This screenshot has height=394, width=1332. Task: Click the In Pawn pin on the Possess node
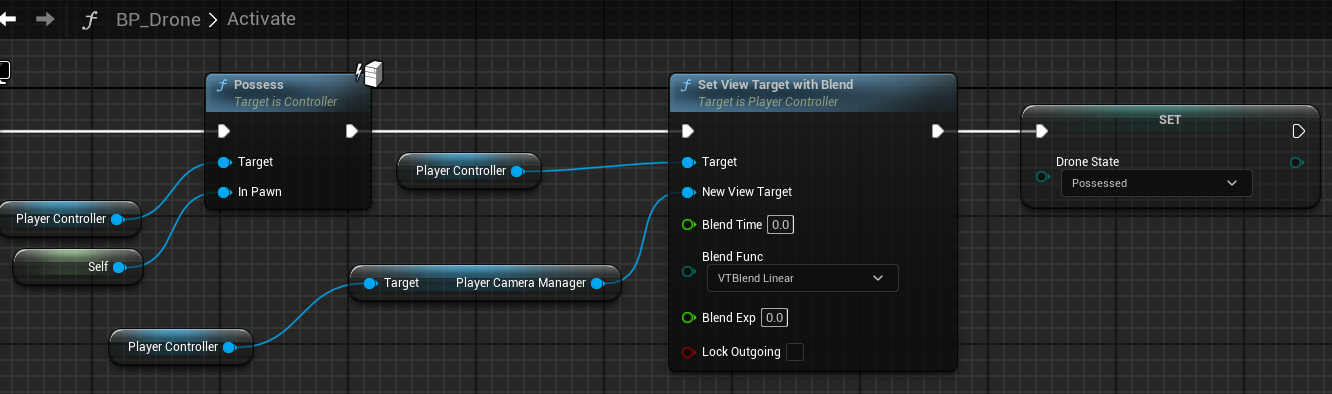[224, 192]
